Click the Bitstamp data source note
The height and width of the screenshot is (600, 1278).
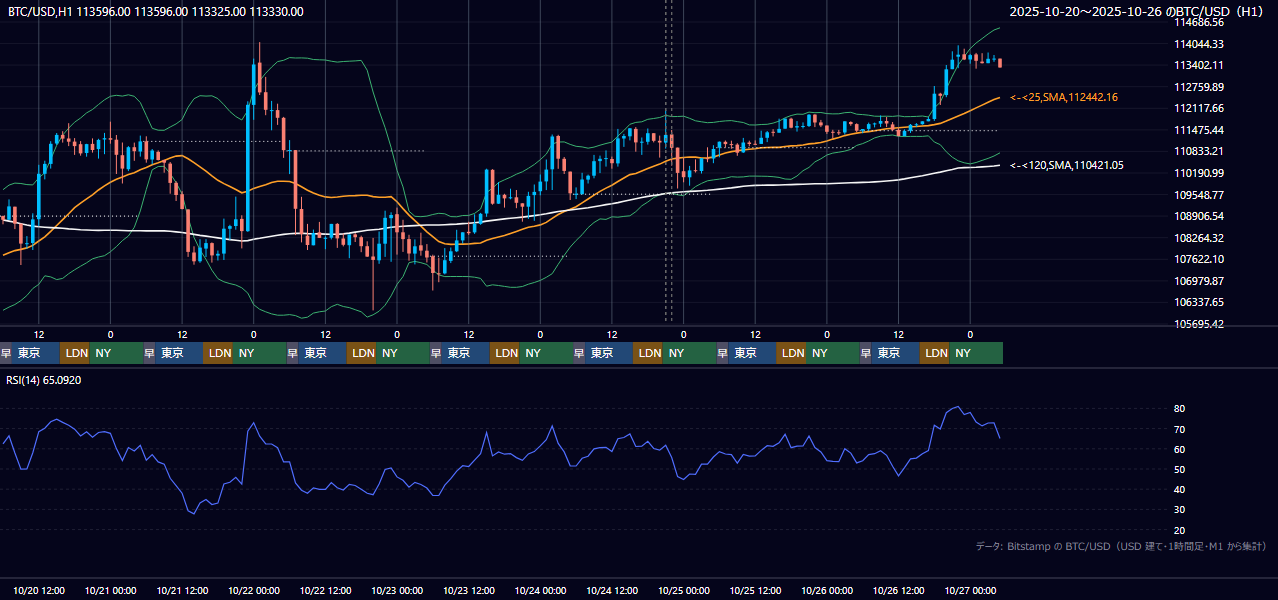[1121, 546]
